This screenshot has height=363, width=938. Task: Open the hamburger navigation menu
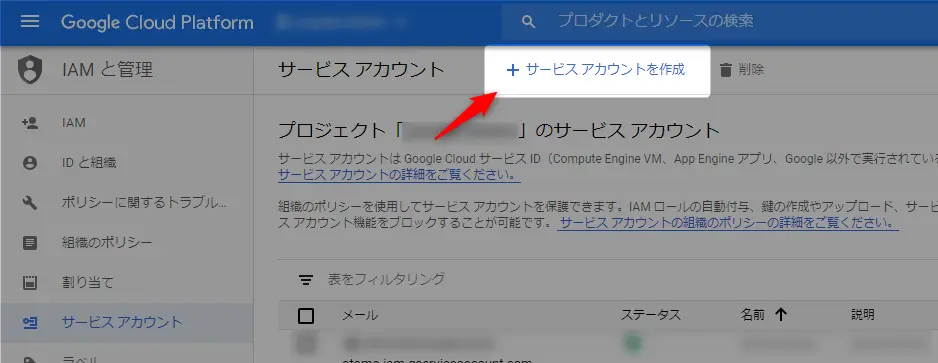tap(30, 22)
